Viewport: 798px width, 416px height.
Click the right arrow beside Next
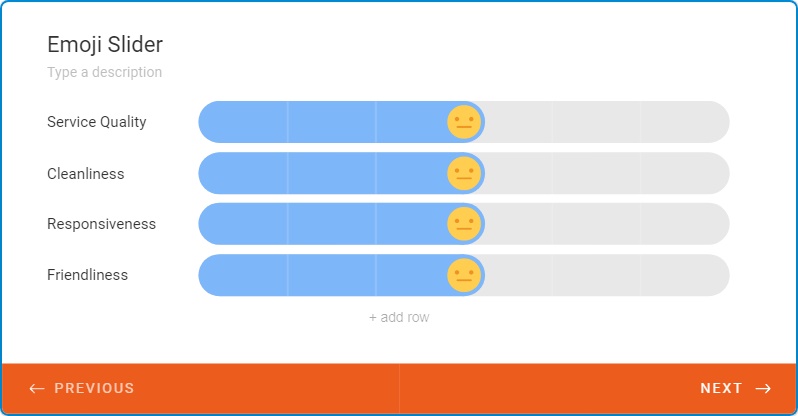coord(763,389)
